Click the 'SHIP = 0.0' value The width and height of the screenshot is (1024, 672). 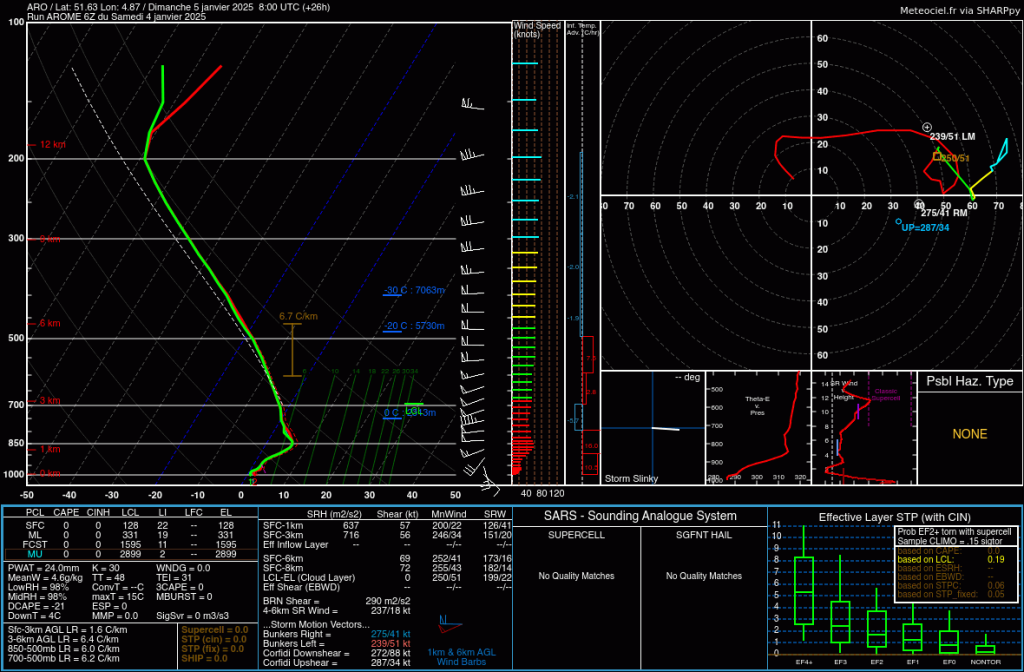pyautogui.click(x=206, y=658)
